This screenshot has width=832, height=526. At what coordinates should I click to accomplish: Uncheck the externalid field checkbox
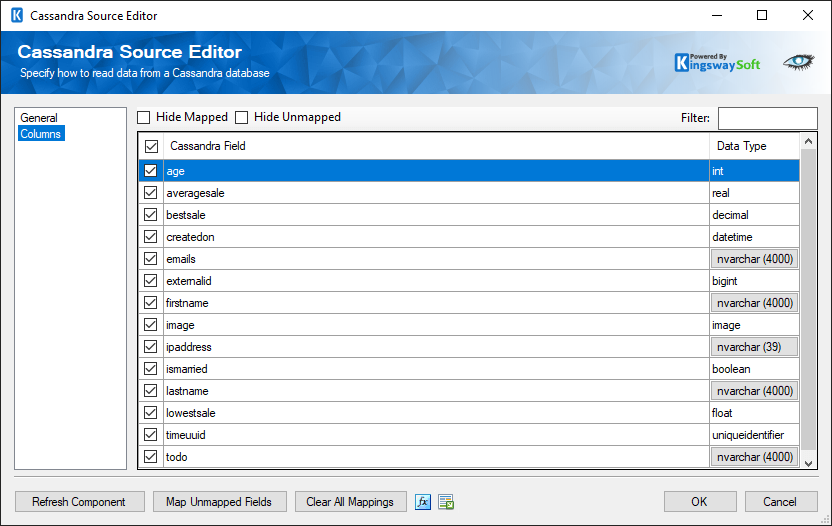click(151, 281)
